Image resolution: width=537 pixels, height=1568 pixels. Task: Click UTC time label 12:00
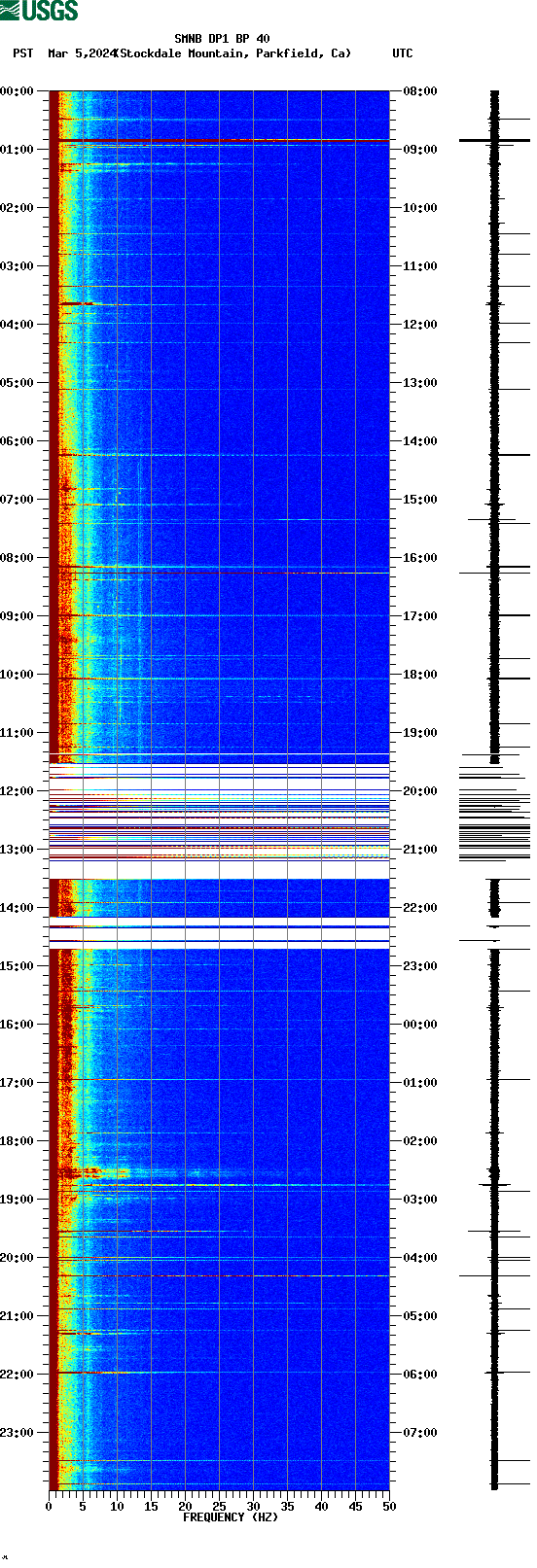pos(420,325)
